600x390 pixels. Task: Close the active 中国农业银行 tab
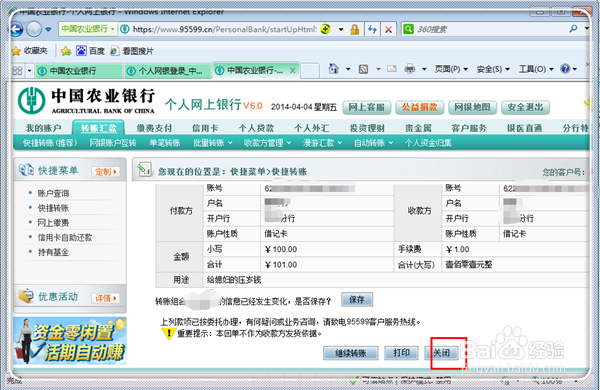(292, 70)
